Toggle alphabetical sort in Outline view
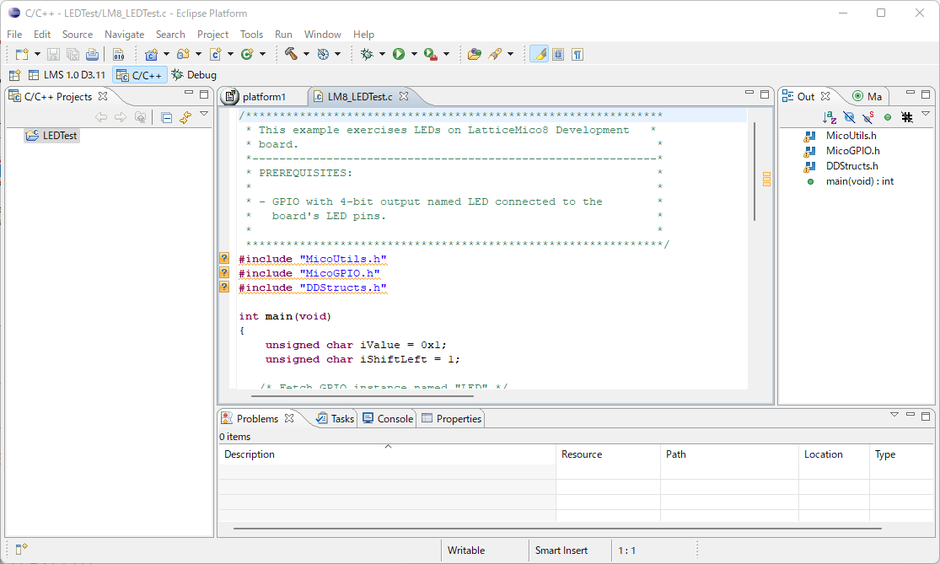The height and width of the screenshot is (564, 940). pos(829,118)
